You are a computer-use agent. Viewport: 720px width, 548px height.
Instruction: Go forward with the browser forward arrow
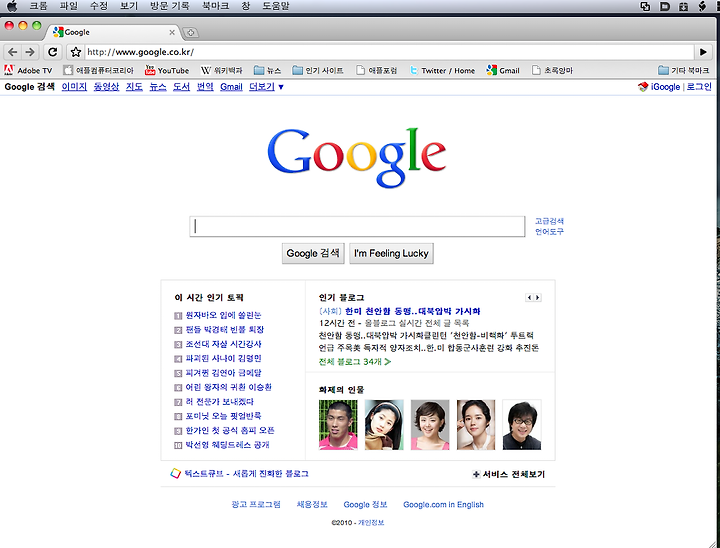(30, 52)
